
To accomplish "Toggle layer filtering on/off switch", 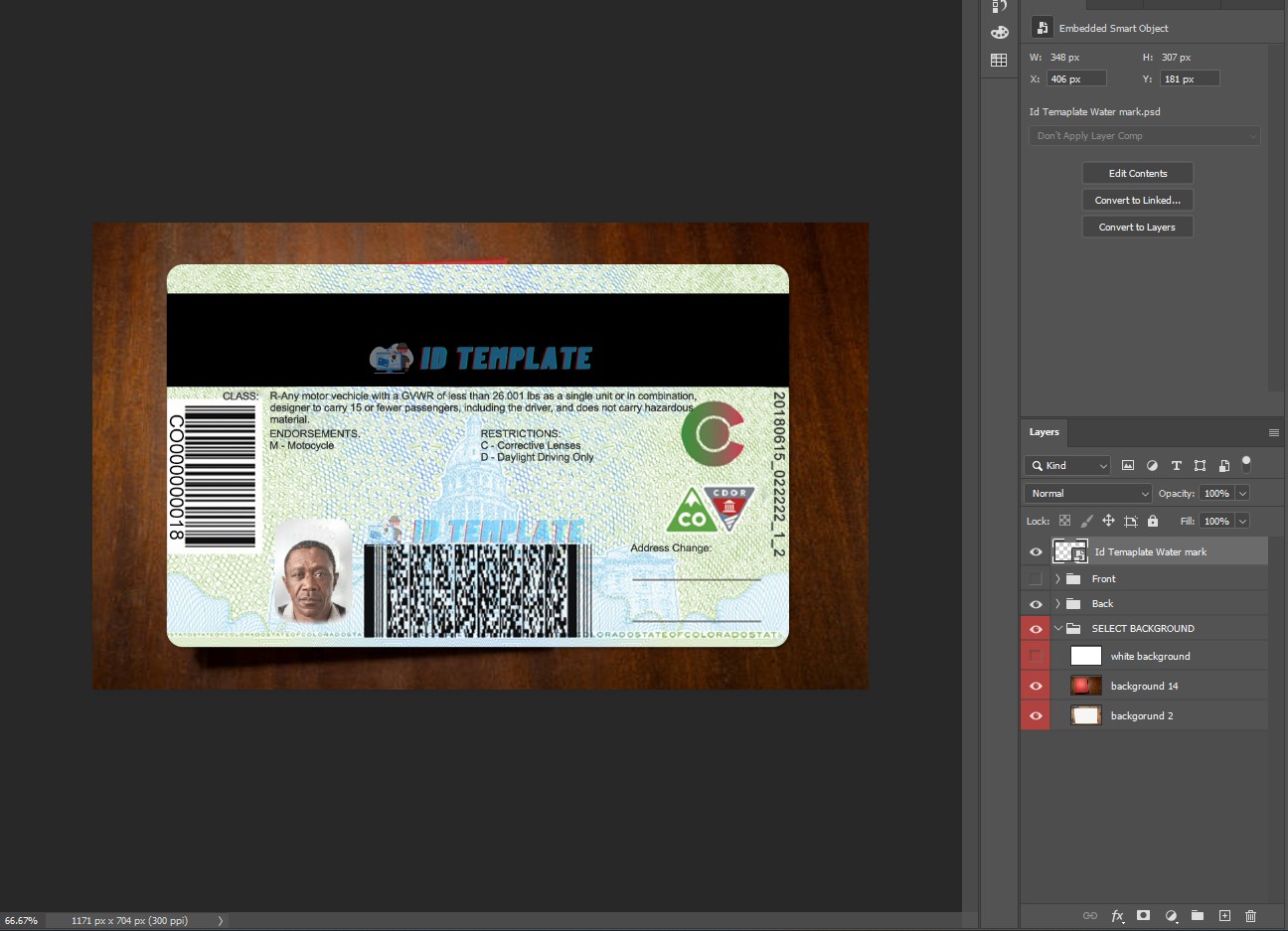I will tap(1246, 463).
